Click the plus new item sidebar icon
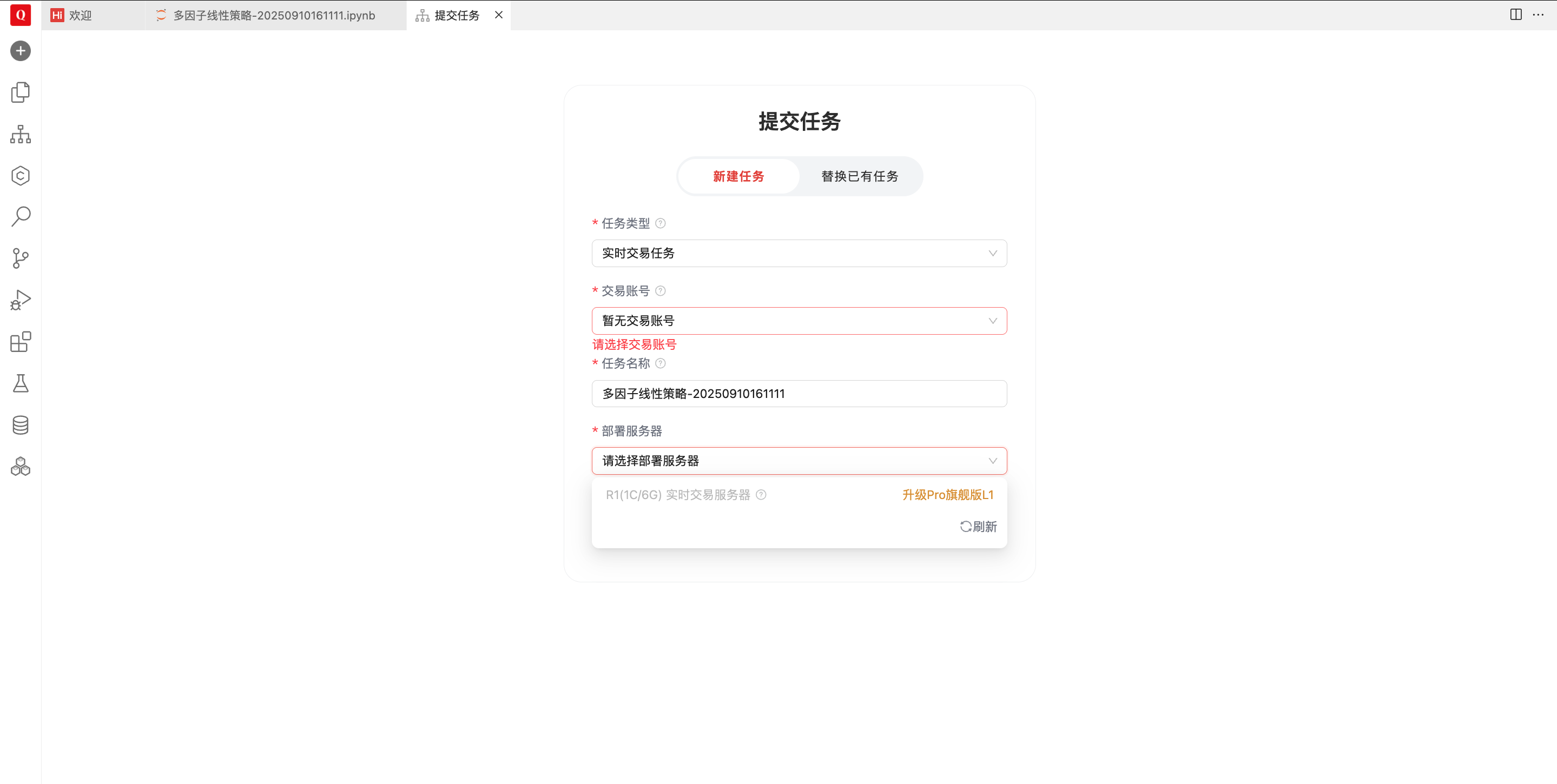 (21, 51)
